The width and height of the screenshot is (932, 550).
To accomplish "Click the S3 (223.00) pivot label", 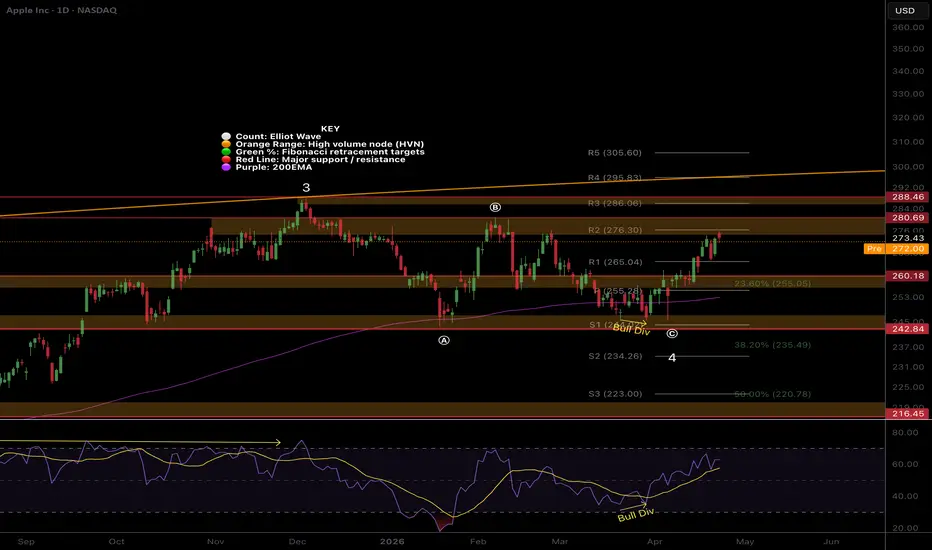I will [615, 394].
